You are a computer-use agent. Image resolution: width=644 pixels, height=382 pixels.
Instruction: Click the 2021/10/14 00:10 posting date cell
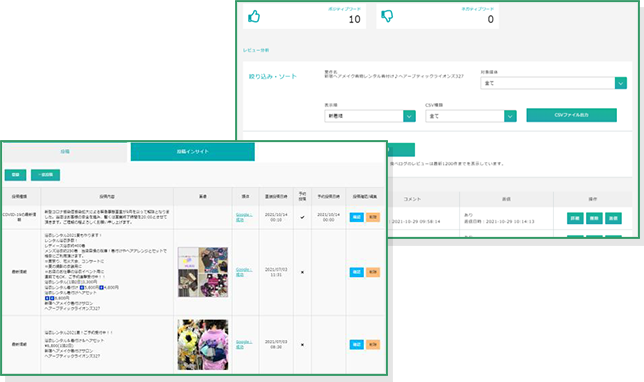tap(276, 217)
